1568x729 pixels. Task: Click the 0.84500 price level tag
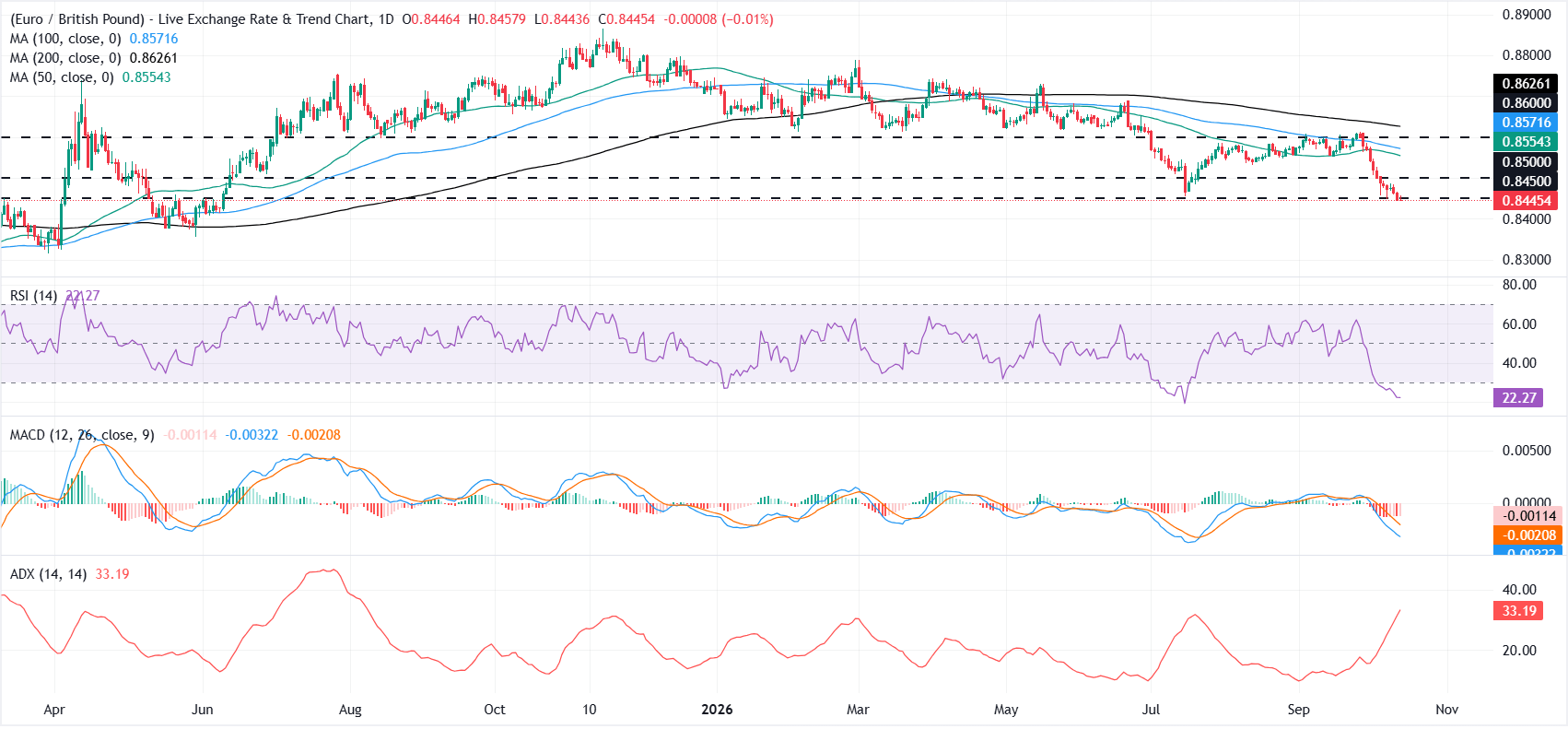1527,182
